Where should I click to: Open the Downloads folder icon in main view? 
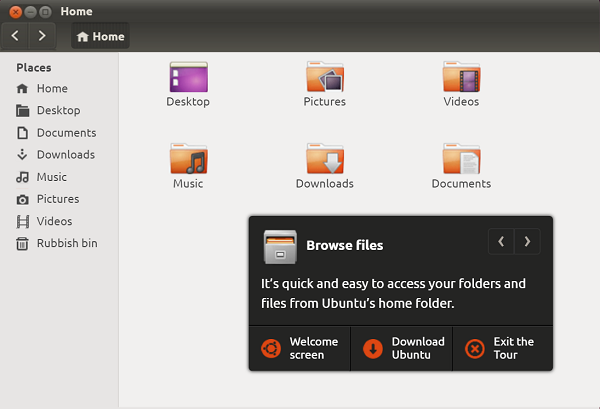pos(325,159)
